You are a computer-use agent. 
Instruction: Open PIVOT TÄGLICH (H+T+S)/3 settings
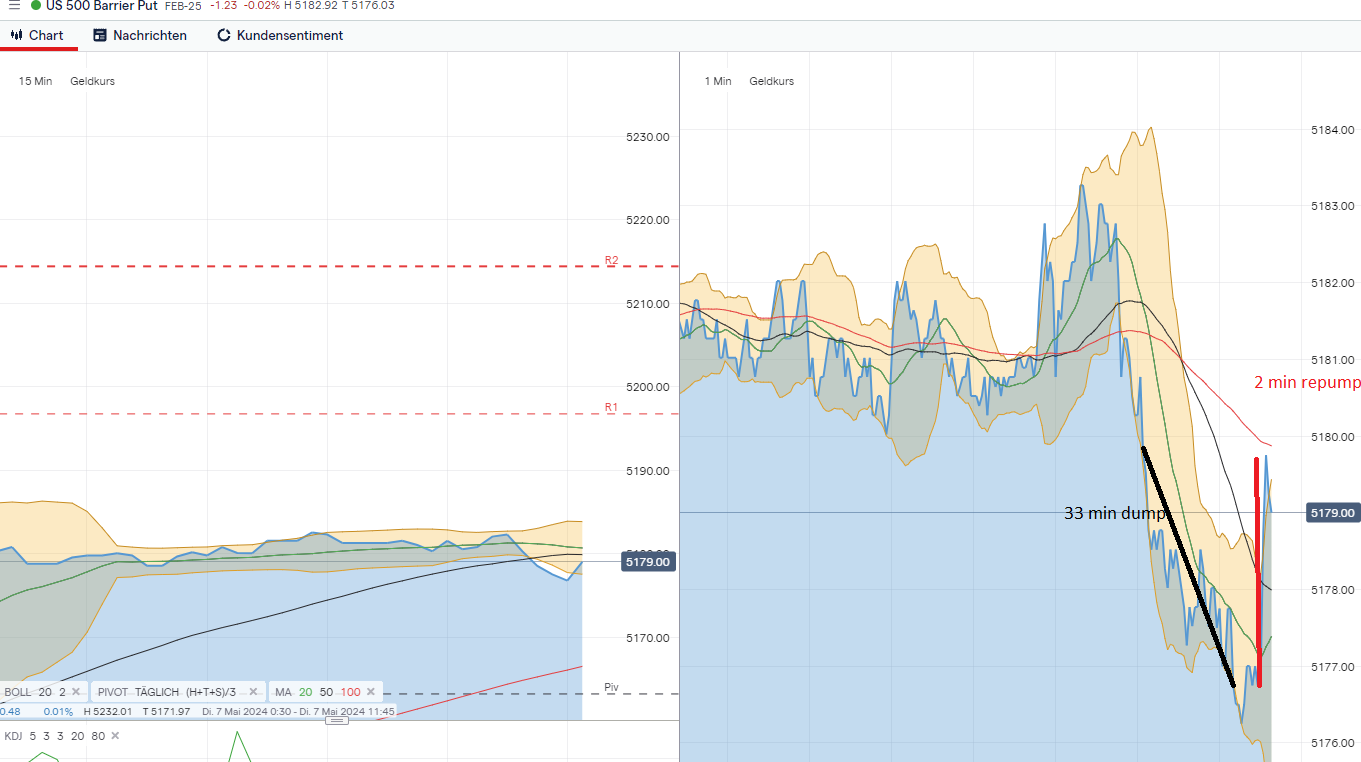pyautogui.click(x=165, y=692)
